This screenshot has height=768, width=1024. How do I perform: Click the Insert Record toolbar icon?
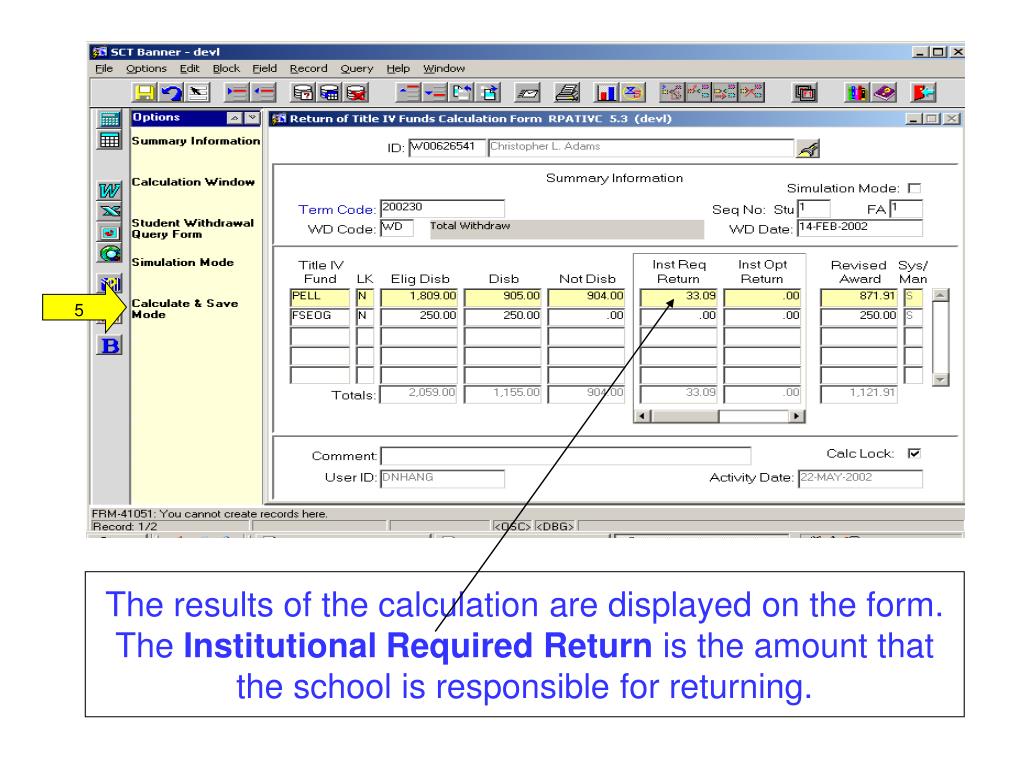(x=236, y=93)
